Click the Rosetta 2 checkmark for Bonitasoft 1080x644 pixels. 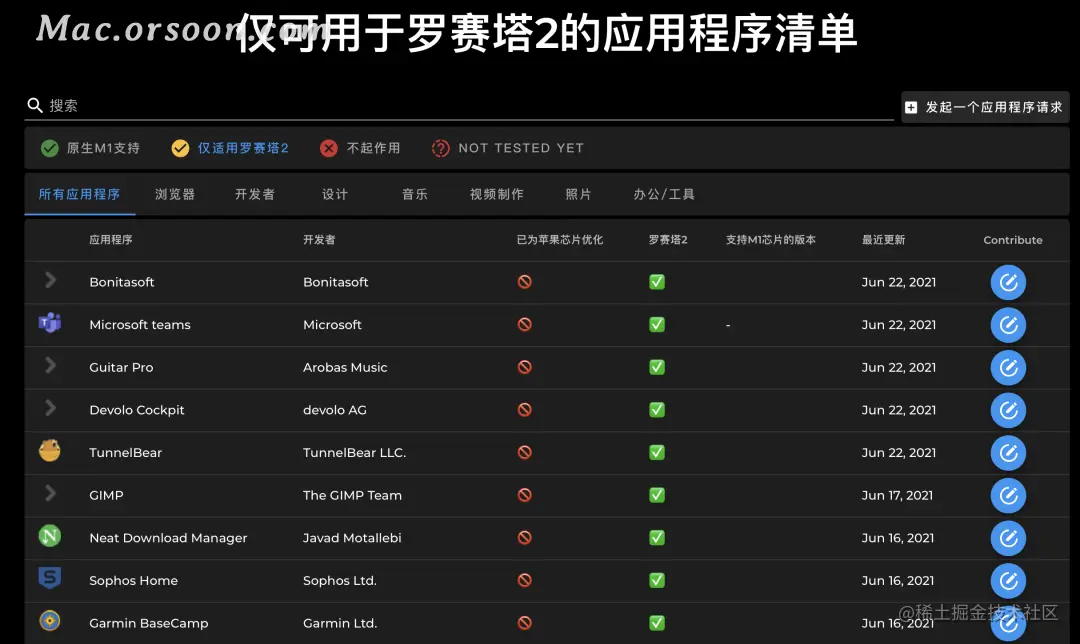click(657, 282)
